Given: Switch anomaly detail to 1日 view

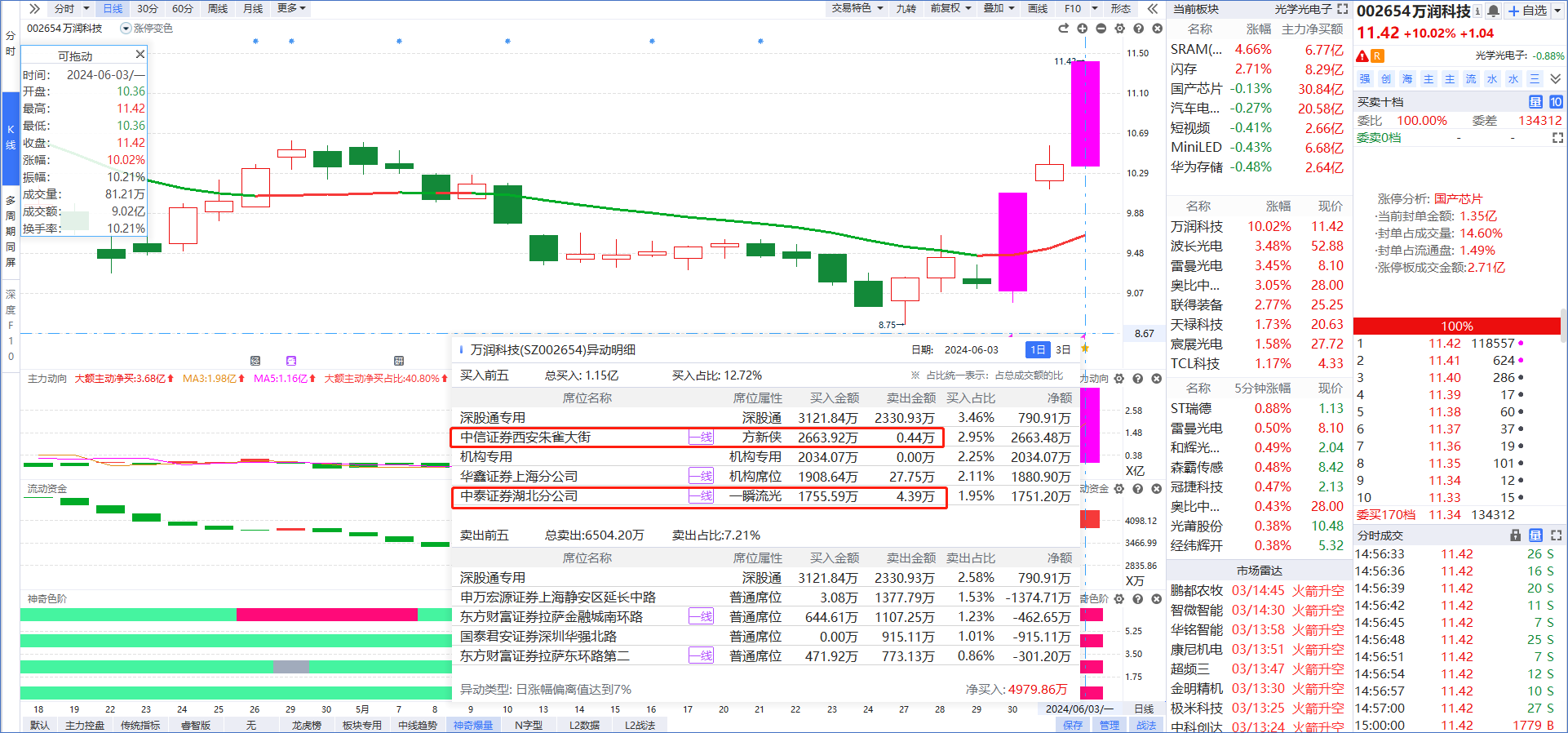Looking at the screenshot, I should [1037, 349].
